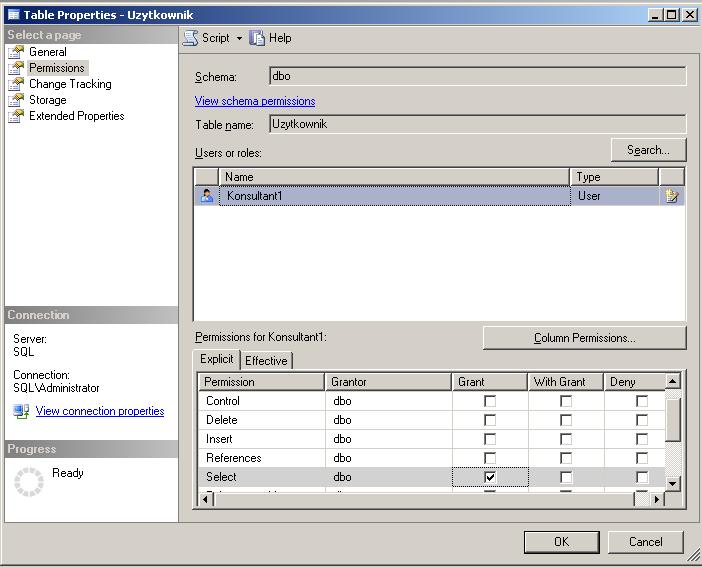Toggle Grant checkbox for Control
702x567 pixels.
click(x=490, y=401)
